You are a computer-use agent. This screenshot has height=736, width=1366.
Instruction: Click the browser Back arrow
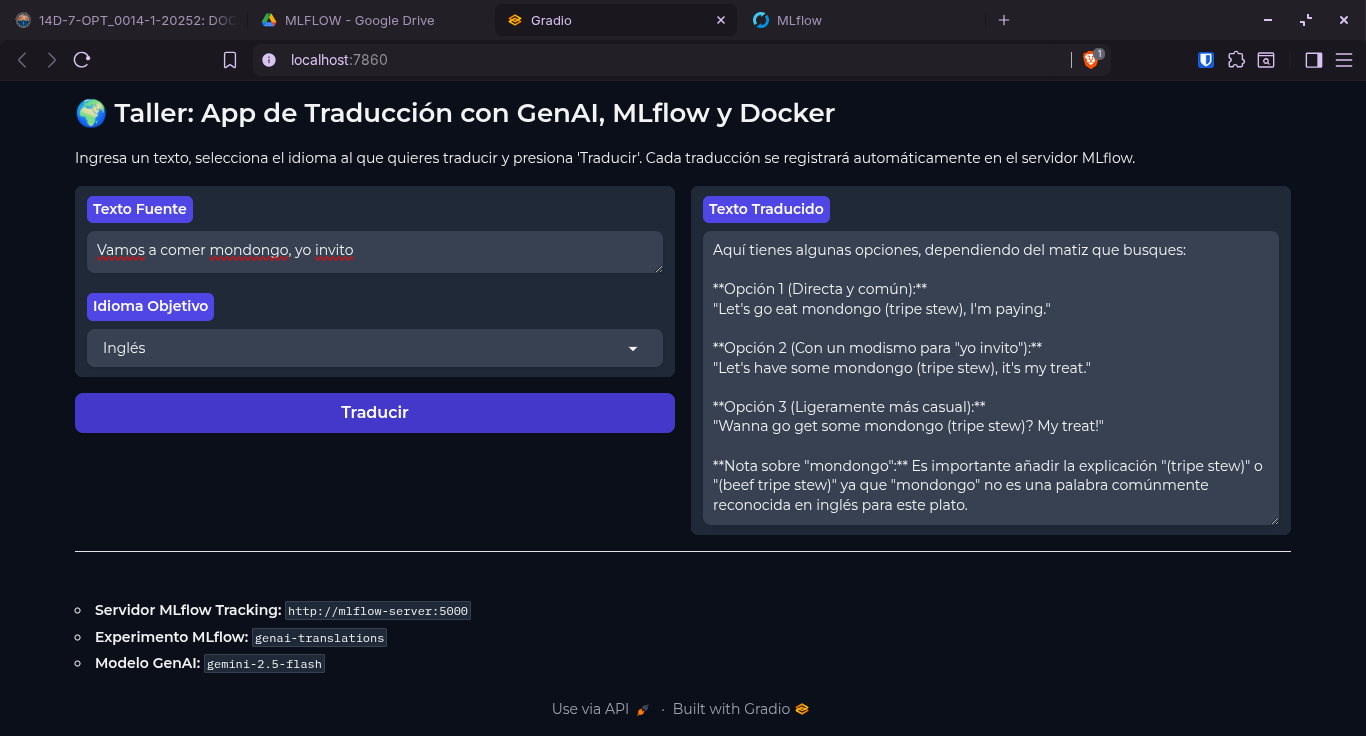[22, 60]
